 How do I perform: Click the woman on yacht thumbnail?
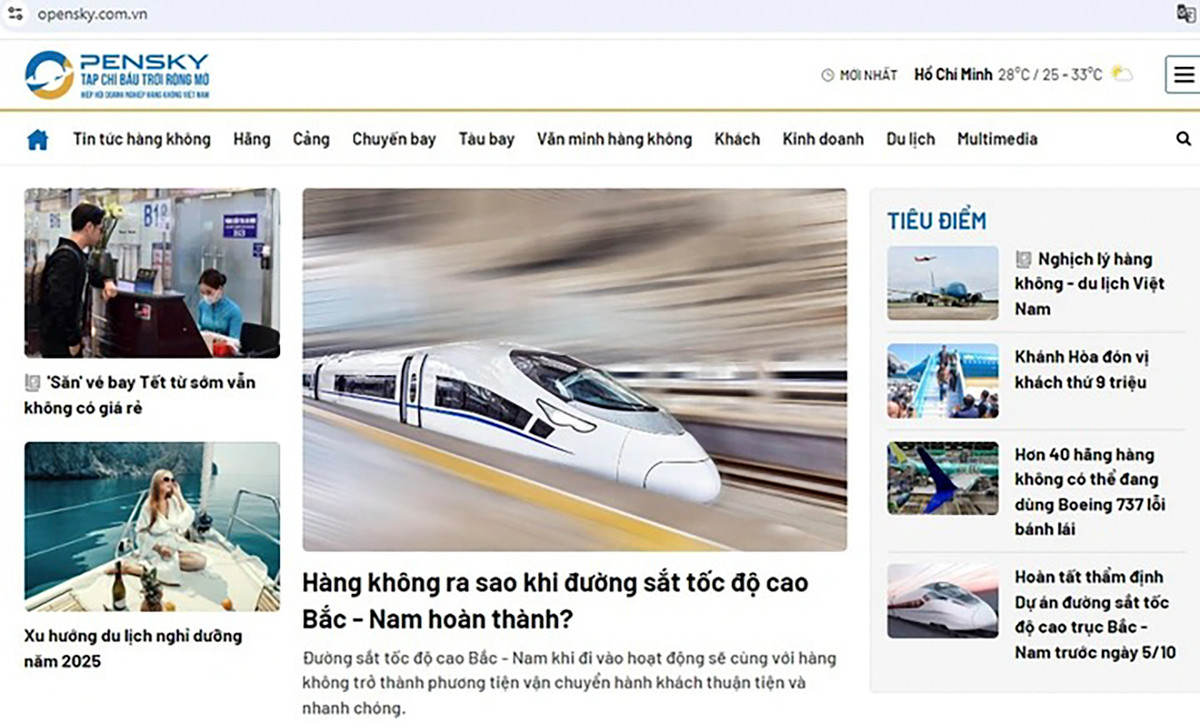[152, 526]
